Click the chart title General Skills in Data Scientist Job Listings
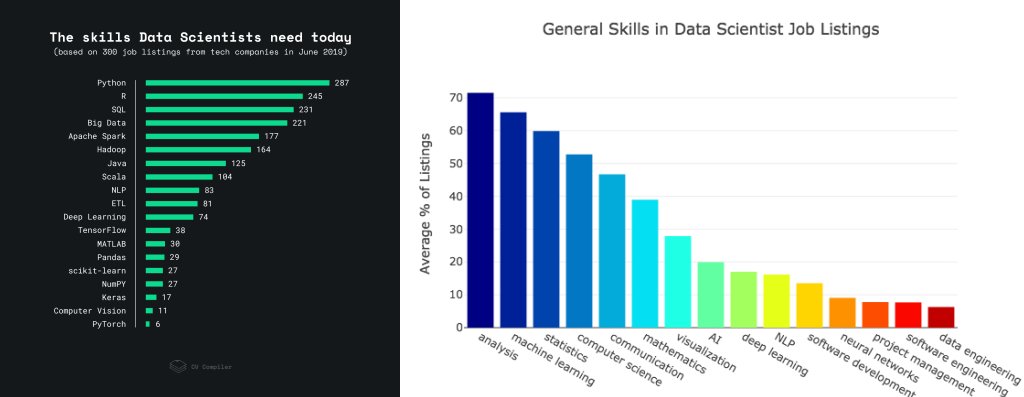The height and width of the screenshot is (397, 1024). [x=711, y=29]
